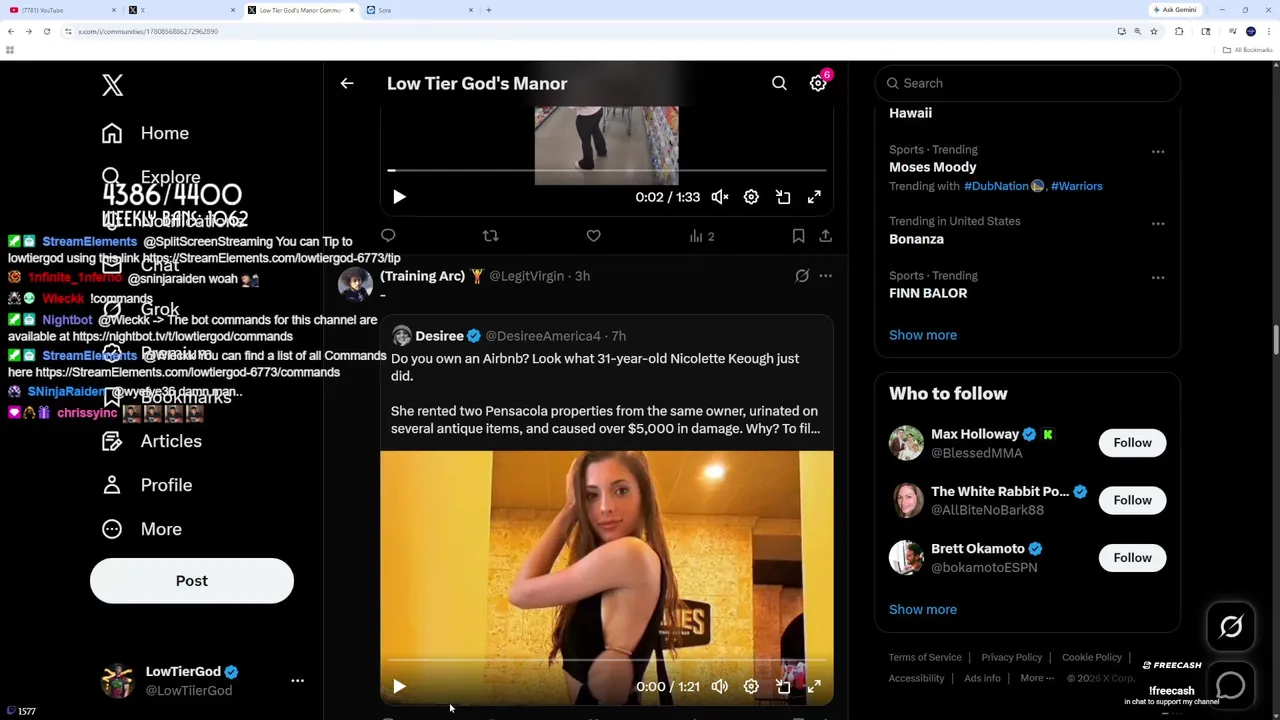Open Bonanza trending topic
Screen dimensions: 1280x720
916,239
